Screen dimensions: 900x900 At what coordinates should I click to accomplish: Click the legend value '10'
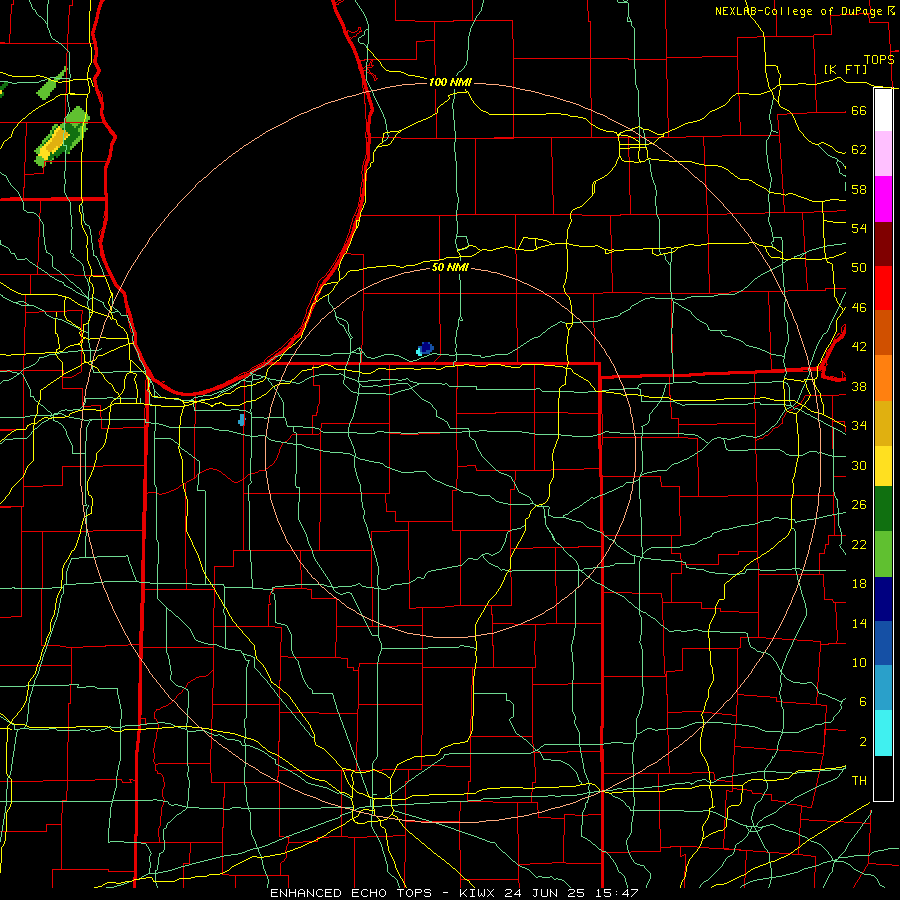(x=859, y=662)
